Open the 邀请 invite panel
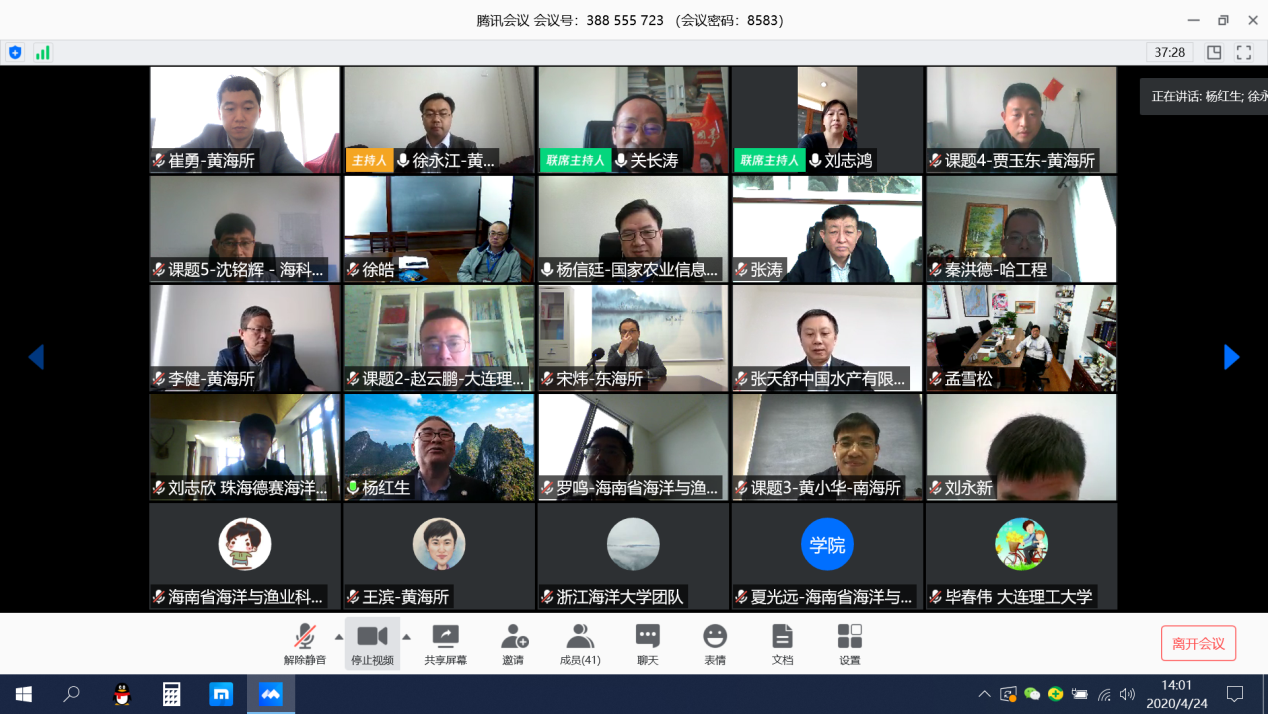Image resolution: width=1268 pixels, height=714 pixels. 513,644
